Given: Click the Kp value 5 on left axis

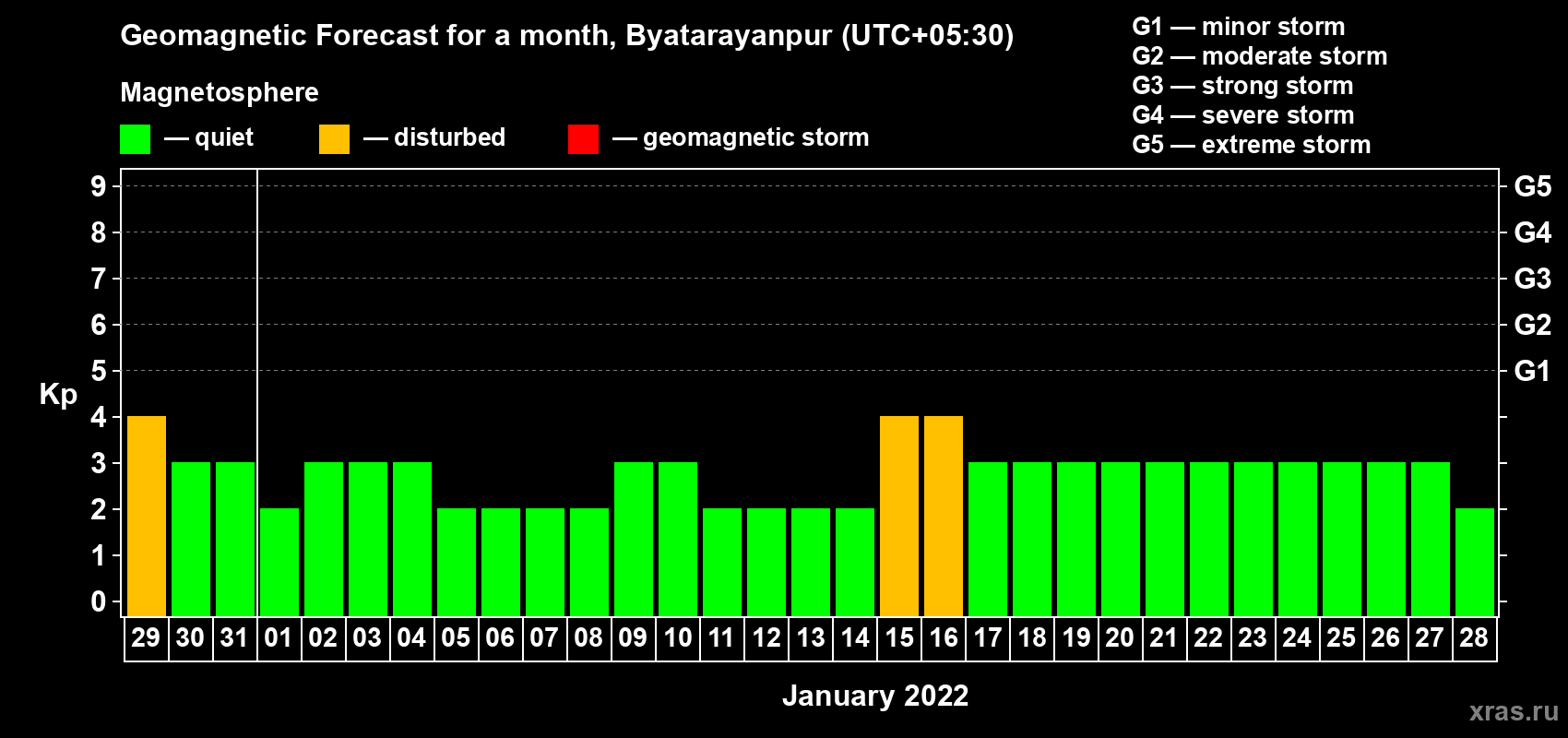Looking at the screenshot, I should pyautogui.click(x=99, y=371).
